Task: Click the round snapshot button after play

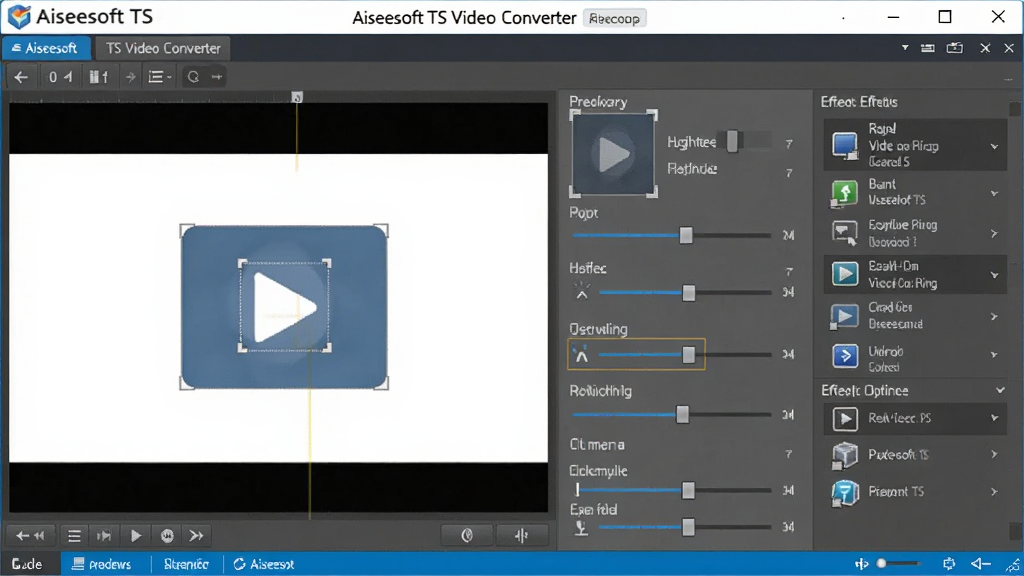Action: [x=167, y=536]
